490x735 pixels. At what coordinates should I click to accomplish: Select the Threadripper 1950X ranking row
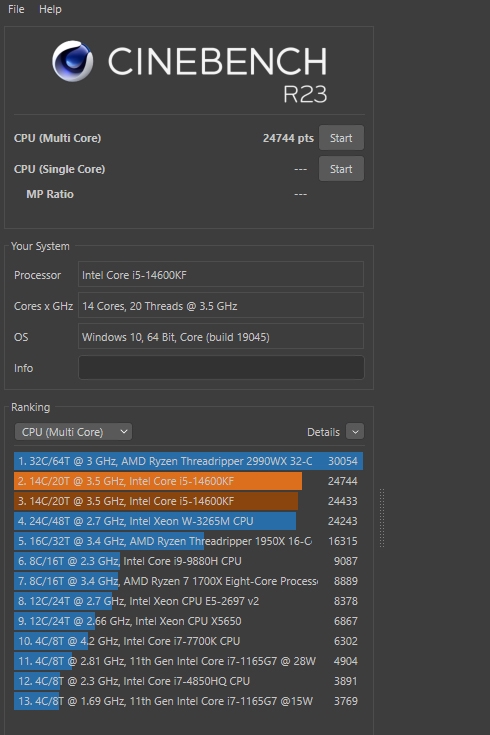188,541
